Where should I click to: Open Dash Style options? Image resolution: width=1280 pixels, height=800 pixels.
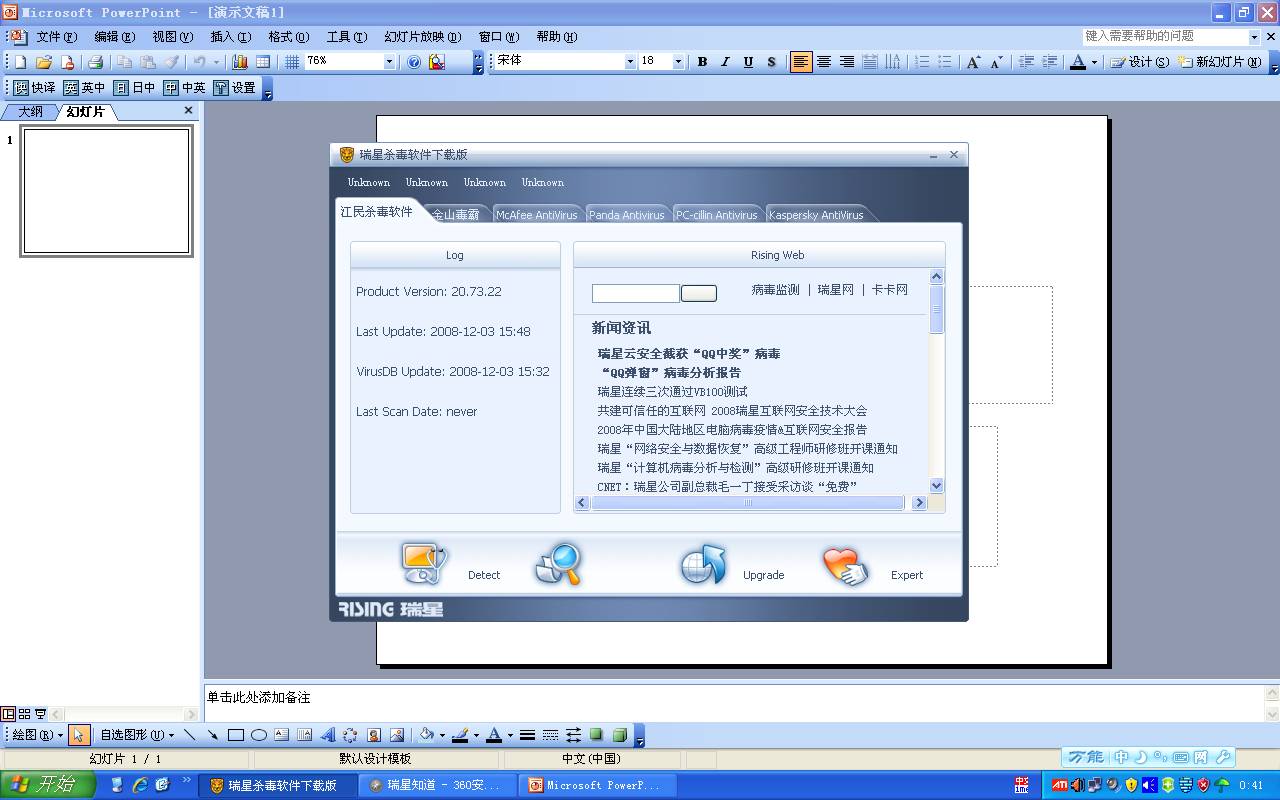point(550,735)
